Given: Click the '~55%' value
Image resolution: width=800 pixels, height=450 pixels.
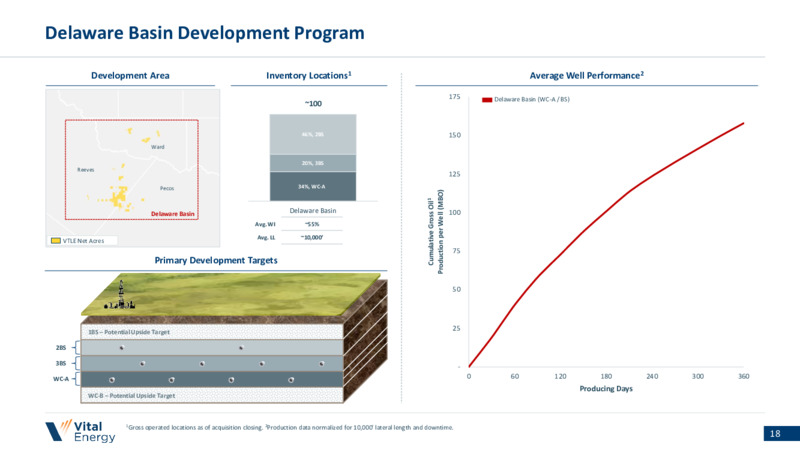Looking at the screenshot, I should 312,224.
